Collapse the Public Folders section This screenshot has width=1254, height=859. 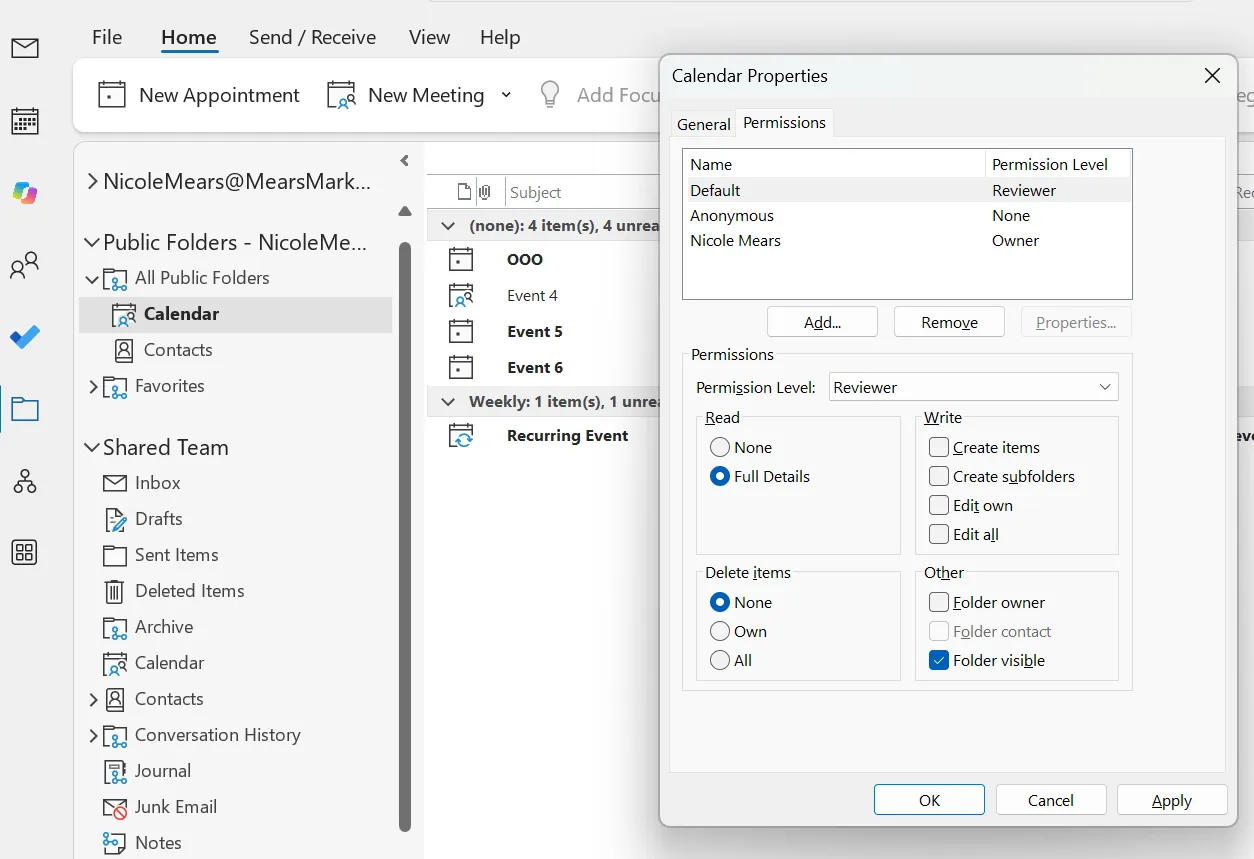coord(92,242)
